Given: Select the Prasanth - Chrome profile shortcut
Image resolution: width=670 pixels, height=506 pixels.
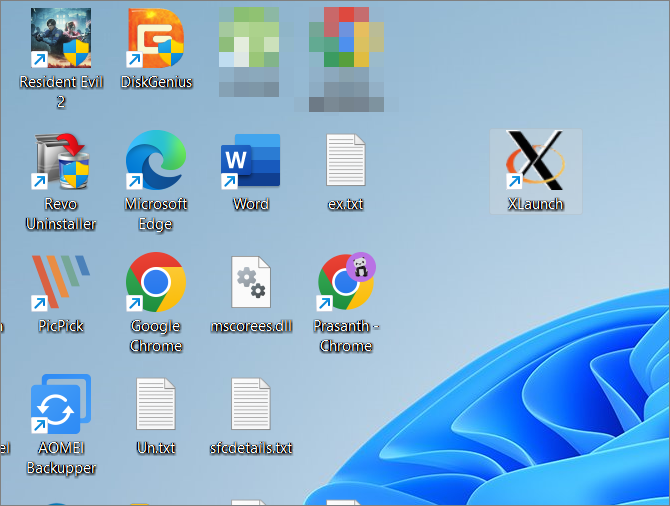Looking at the screenshot, I should click(346, 282).
